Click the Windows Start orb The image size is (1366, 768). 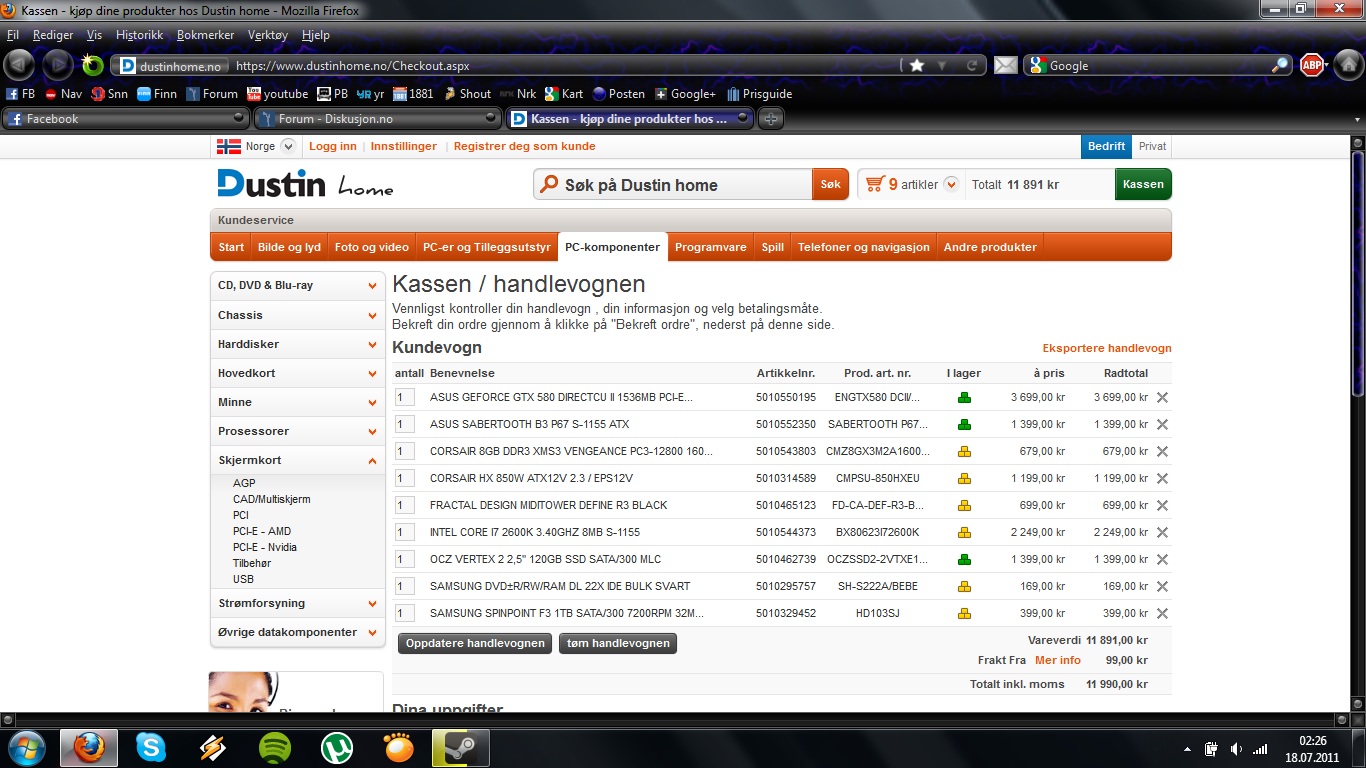pos(26,747)
